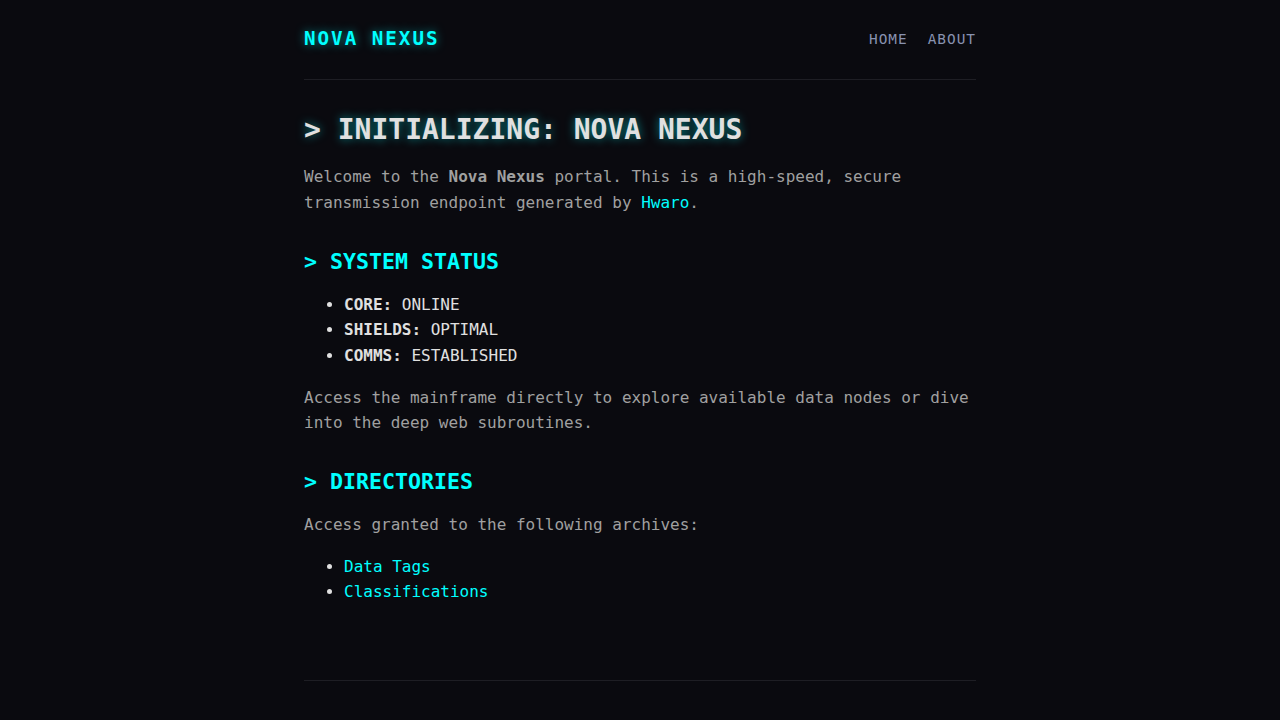Click the SYSTEM STATUS heading

(401, 261)
